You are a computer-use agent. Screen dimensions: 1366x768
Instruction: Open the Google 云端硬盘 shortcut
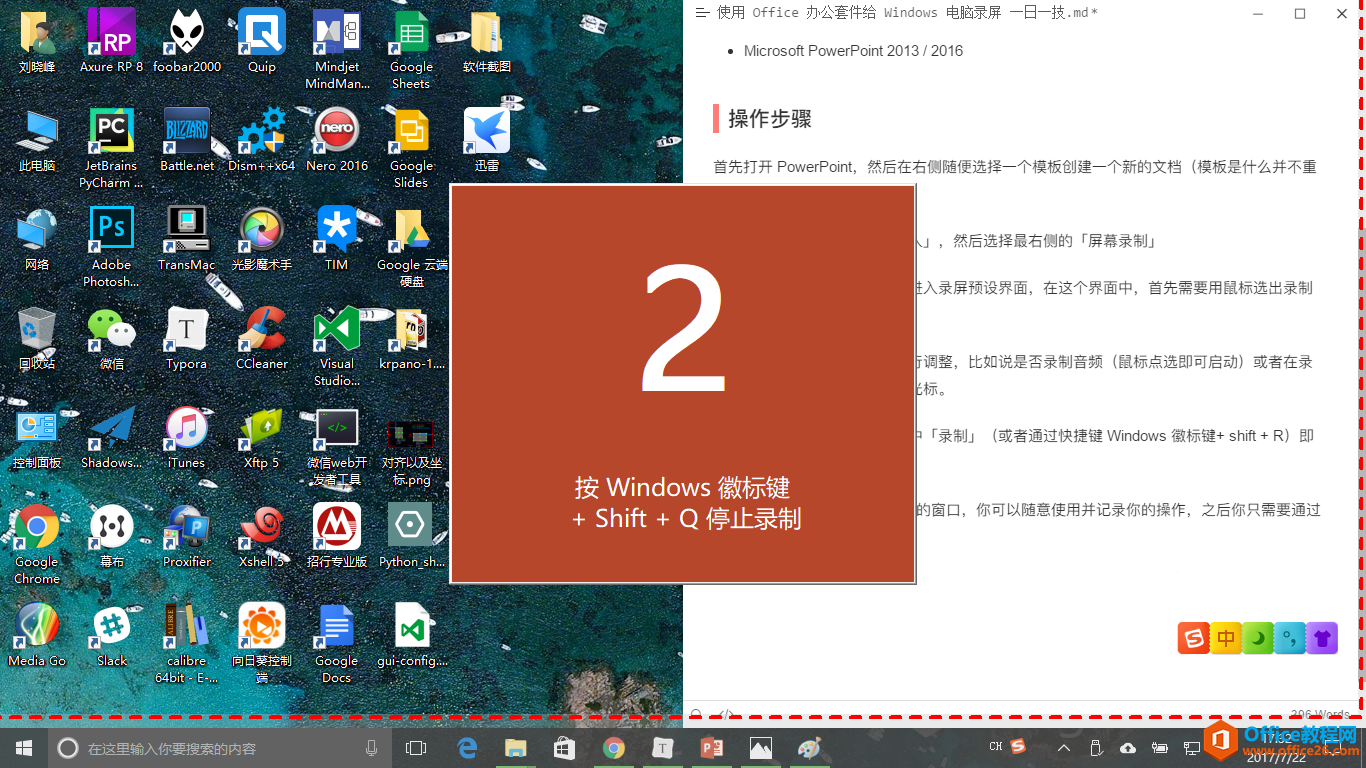[412, 247]
